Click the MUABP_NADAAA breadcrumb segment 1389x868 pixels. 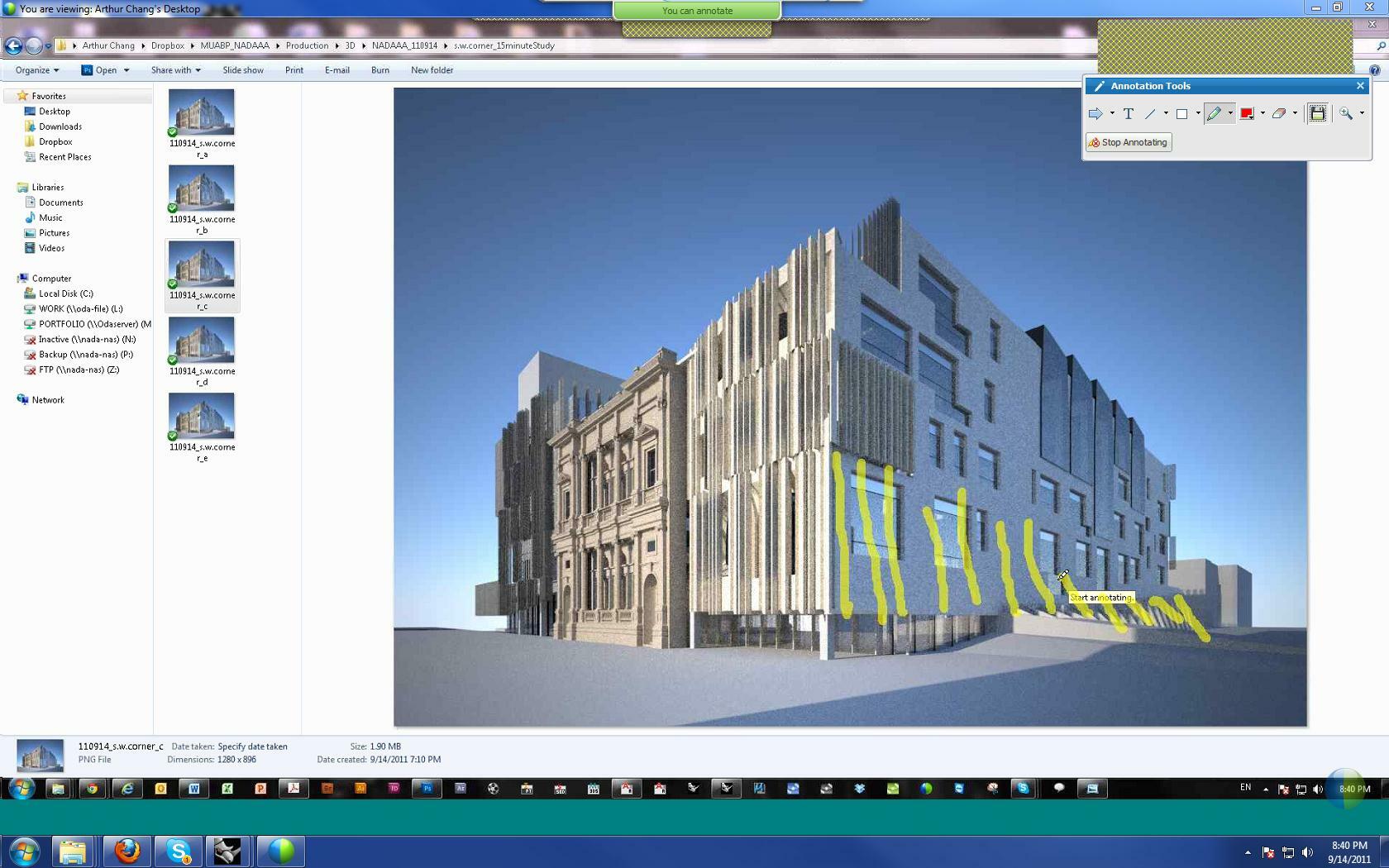235,45
